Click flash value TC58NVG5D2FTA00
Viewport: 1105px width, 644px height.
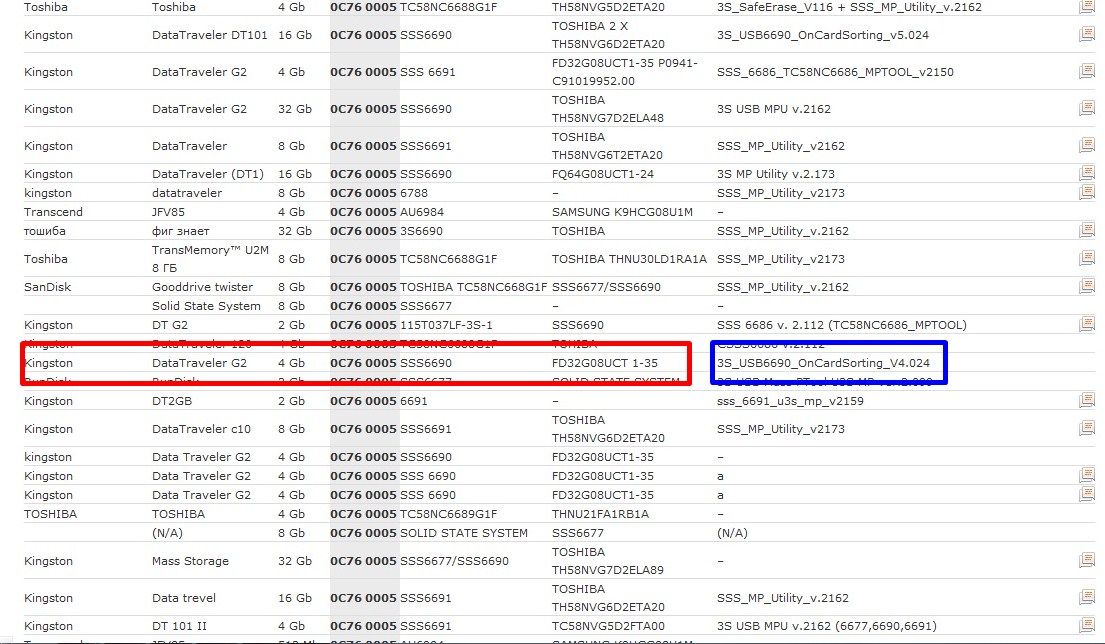pos(608,626)
